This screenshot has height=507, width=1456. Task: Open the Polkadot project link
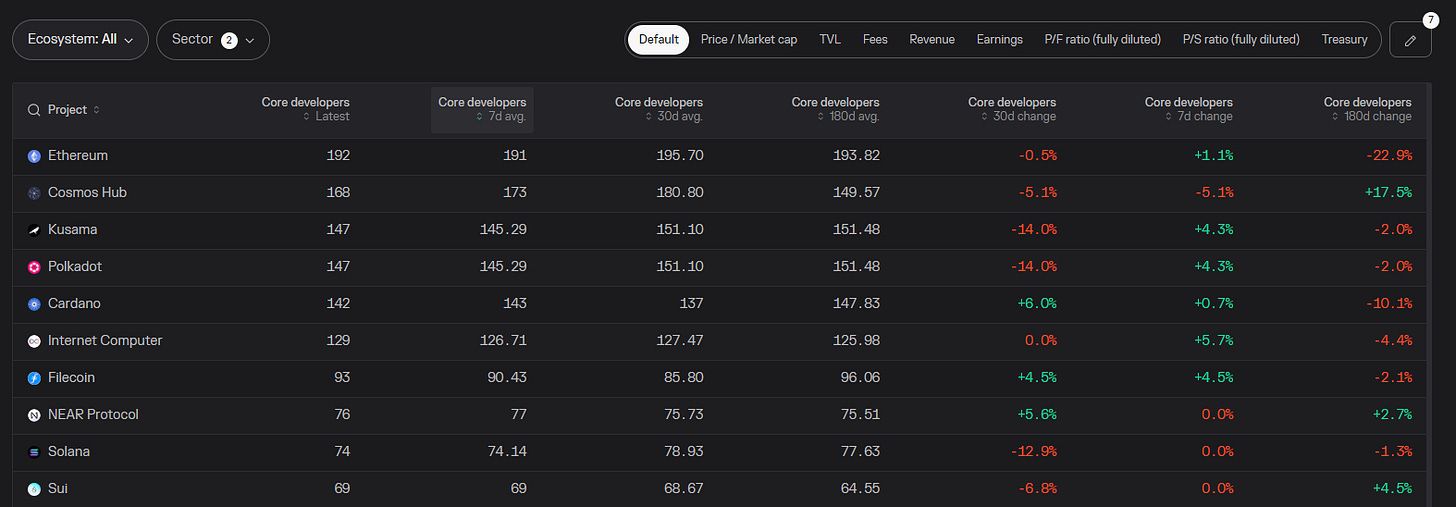[x=75, y=267]
